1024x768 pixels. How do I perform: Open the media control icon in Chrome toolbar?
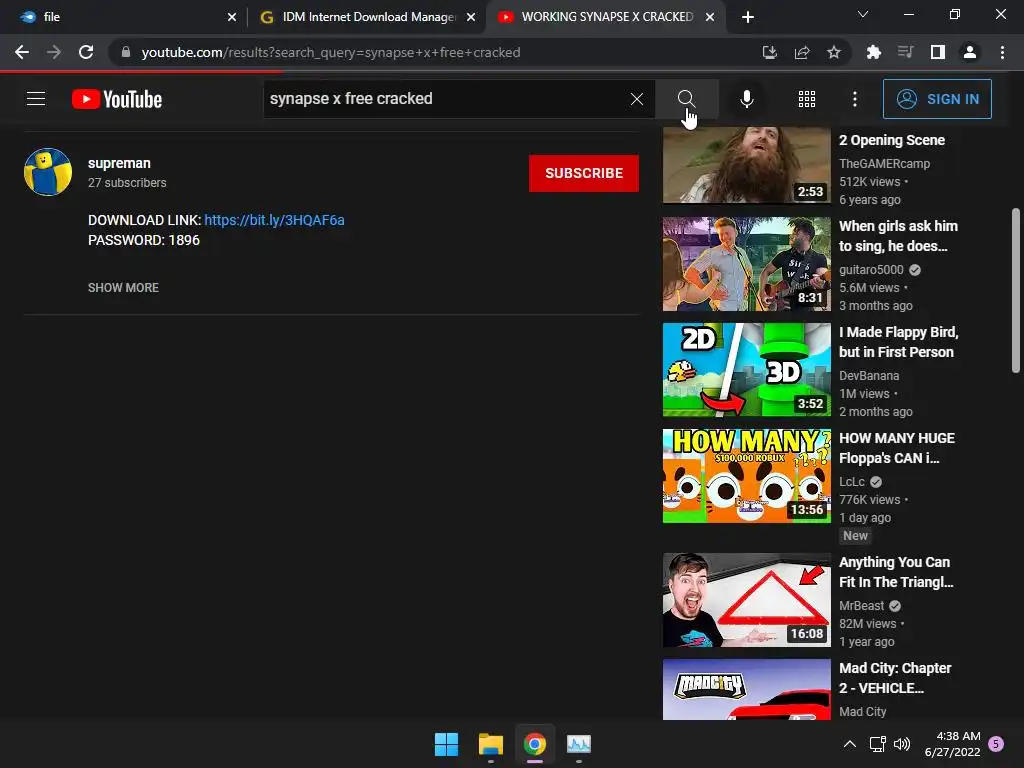coord(905,52)
